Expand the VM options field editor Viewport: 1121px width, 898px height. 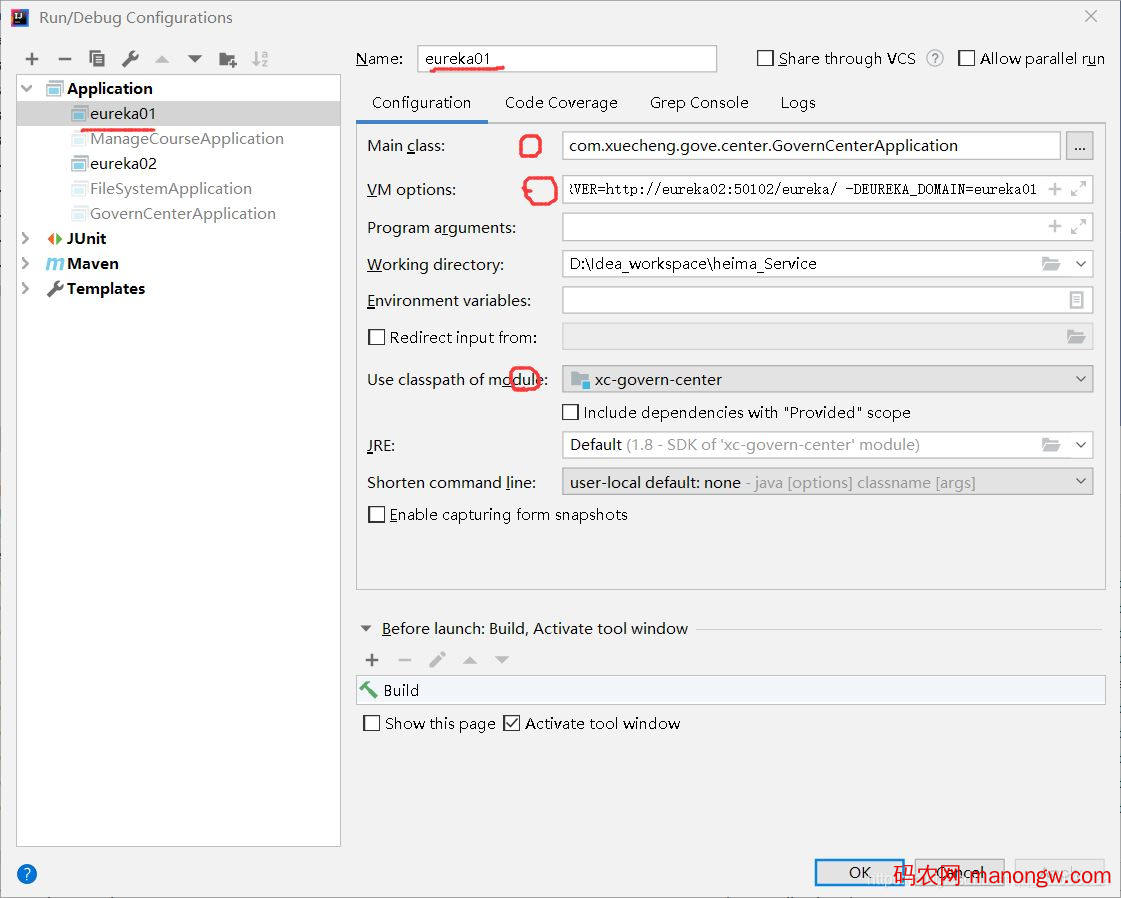tap(1078, 189)
